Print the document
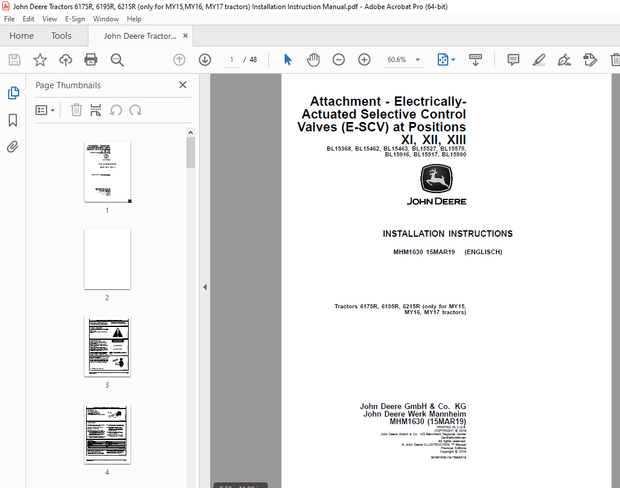The width and height of the screenshot is (620, 488). pos(91,60)
